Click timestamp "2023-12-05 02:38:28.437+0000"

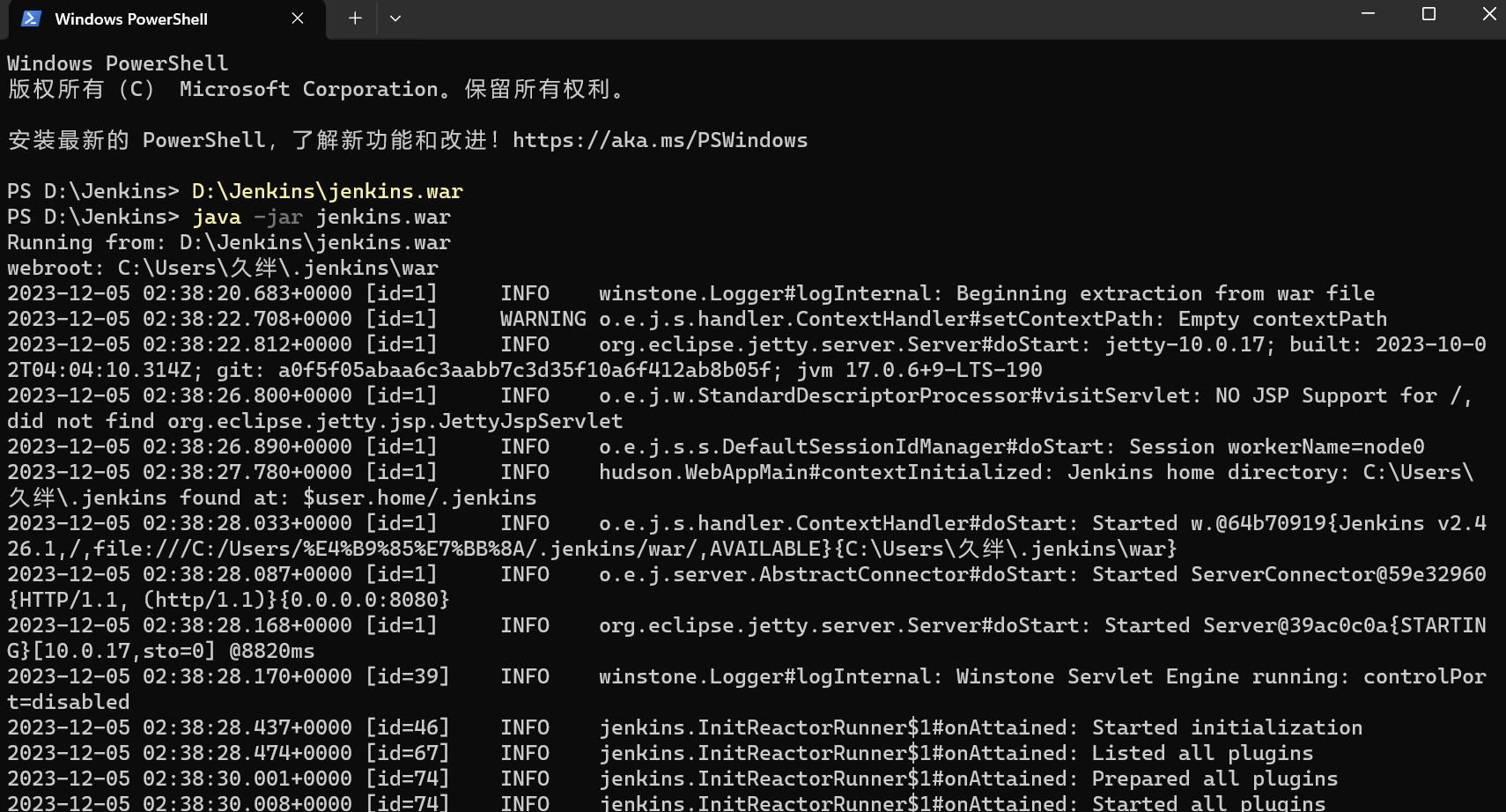pyautogui.click(x=180, y=728)
